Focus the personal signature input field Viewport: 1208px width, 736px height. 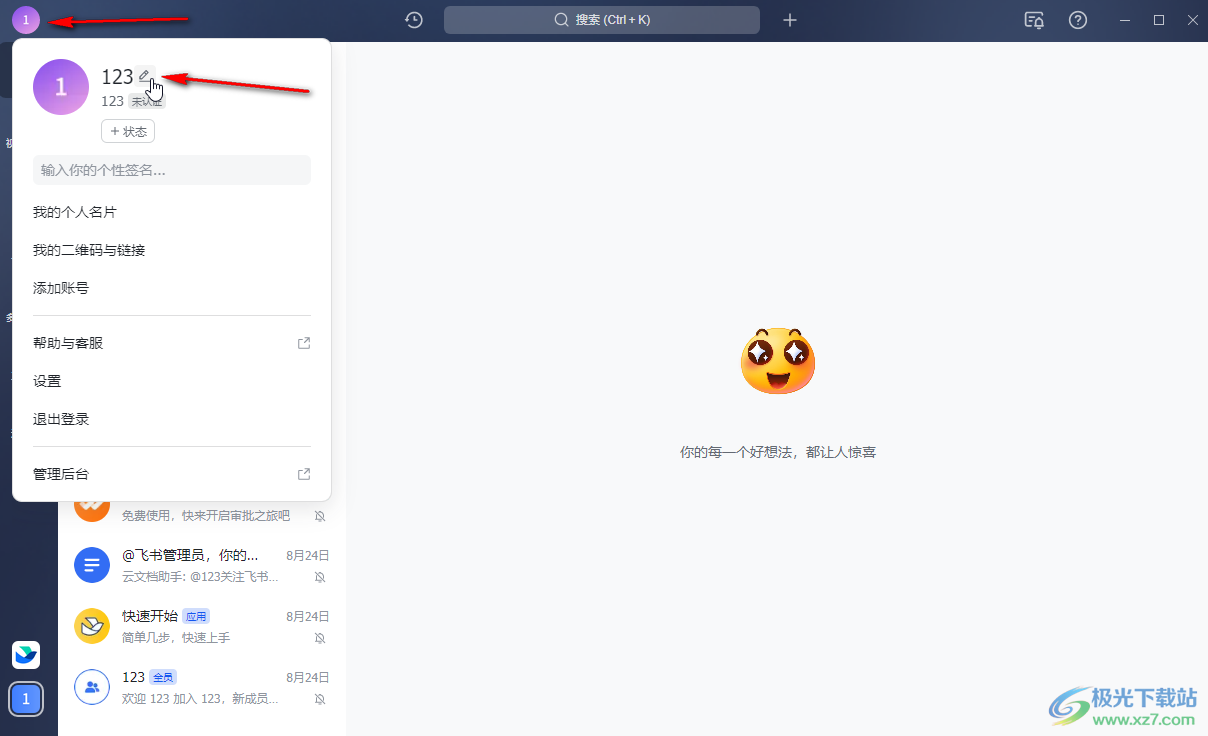pos(172,170)
